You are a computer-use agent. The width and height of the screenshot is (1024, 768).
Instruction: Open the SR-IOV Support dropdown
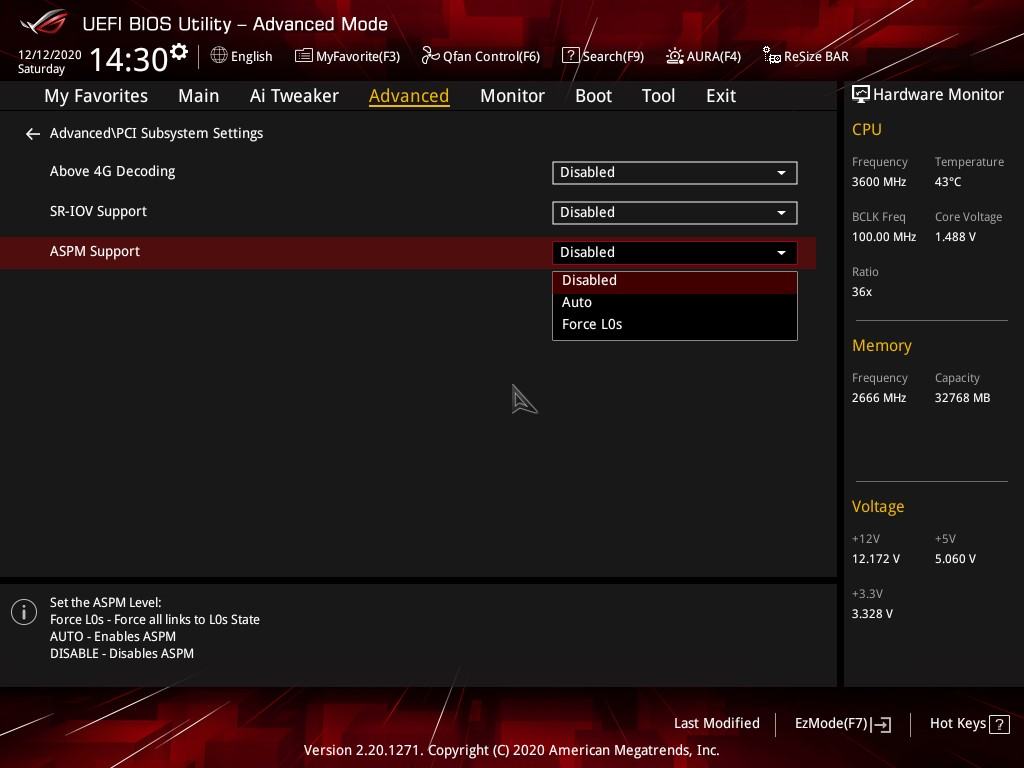675,213
